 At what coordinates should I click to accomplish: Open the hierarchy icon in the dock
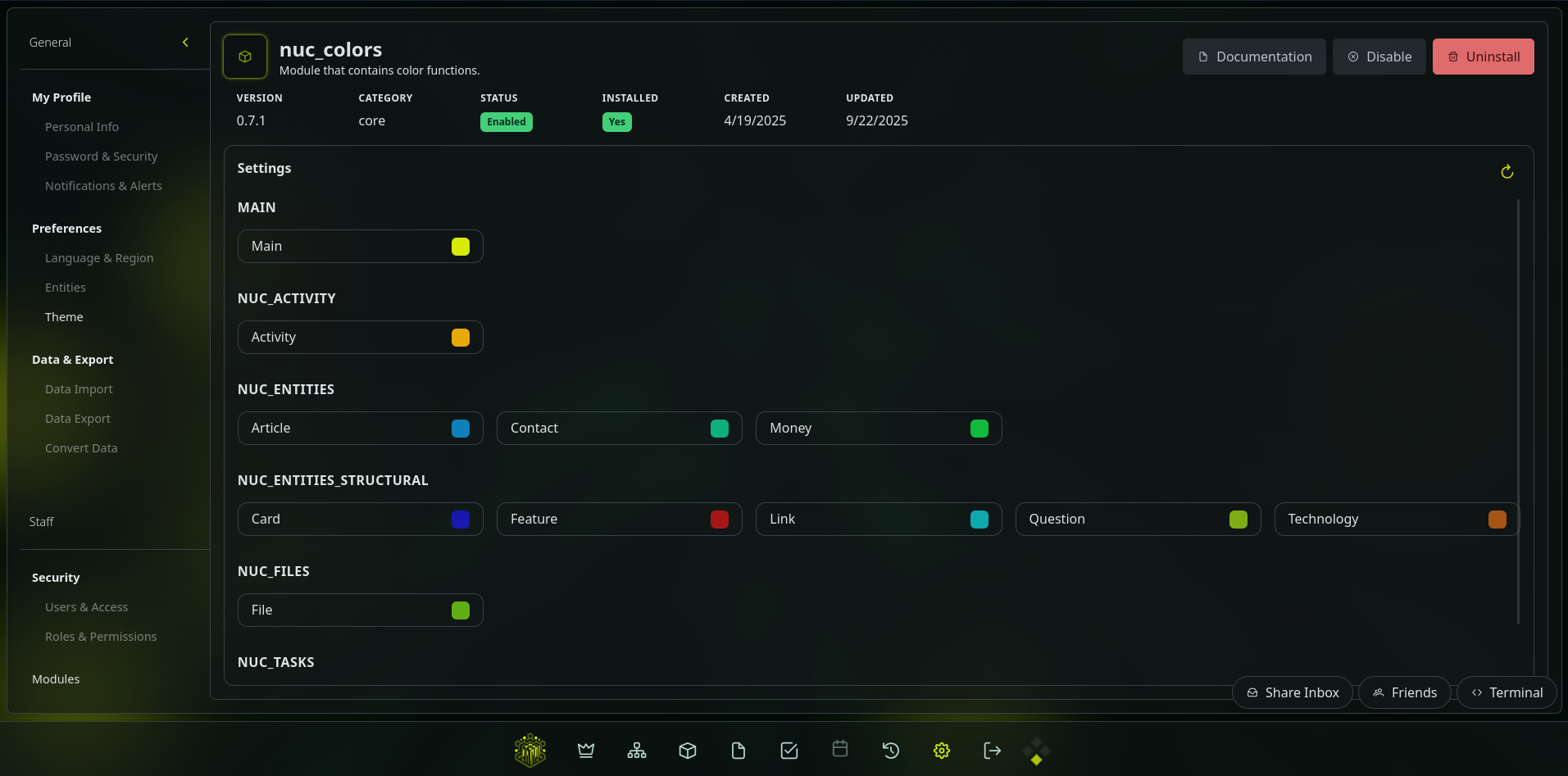636,750
